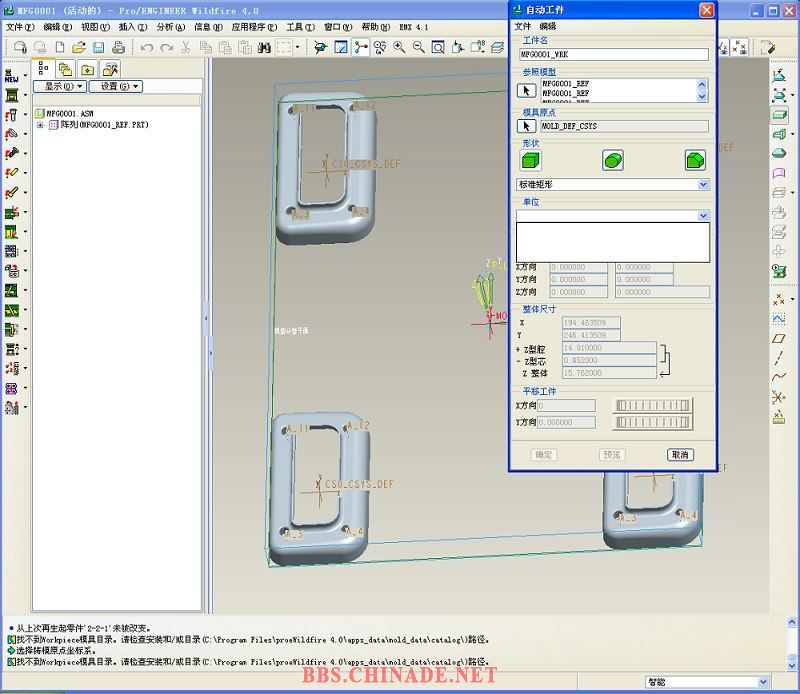Click the +Z型腔 value field
This screenshot has height=694, width=800.
click(609, 348)
